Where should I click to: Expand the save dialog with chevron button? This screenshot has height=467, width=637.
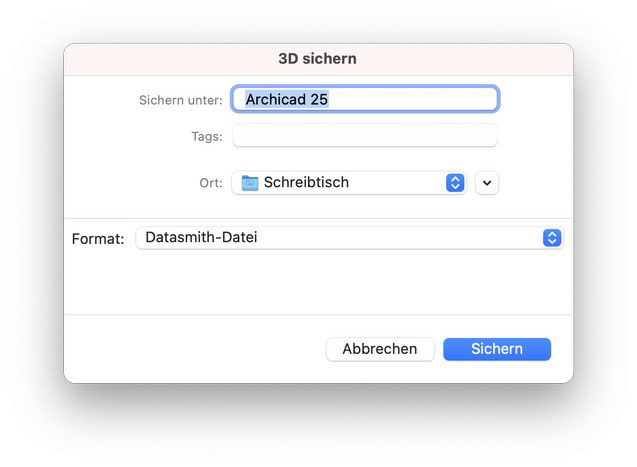pyautogui.click(x=487, y=183)
